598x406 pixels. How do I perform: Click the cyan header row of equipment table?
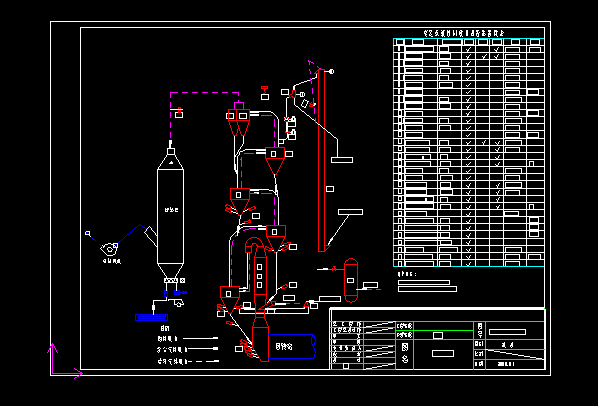pyautogui.click(x=468, y=42)
